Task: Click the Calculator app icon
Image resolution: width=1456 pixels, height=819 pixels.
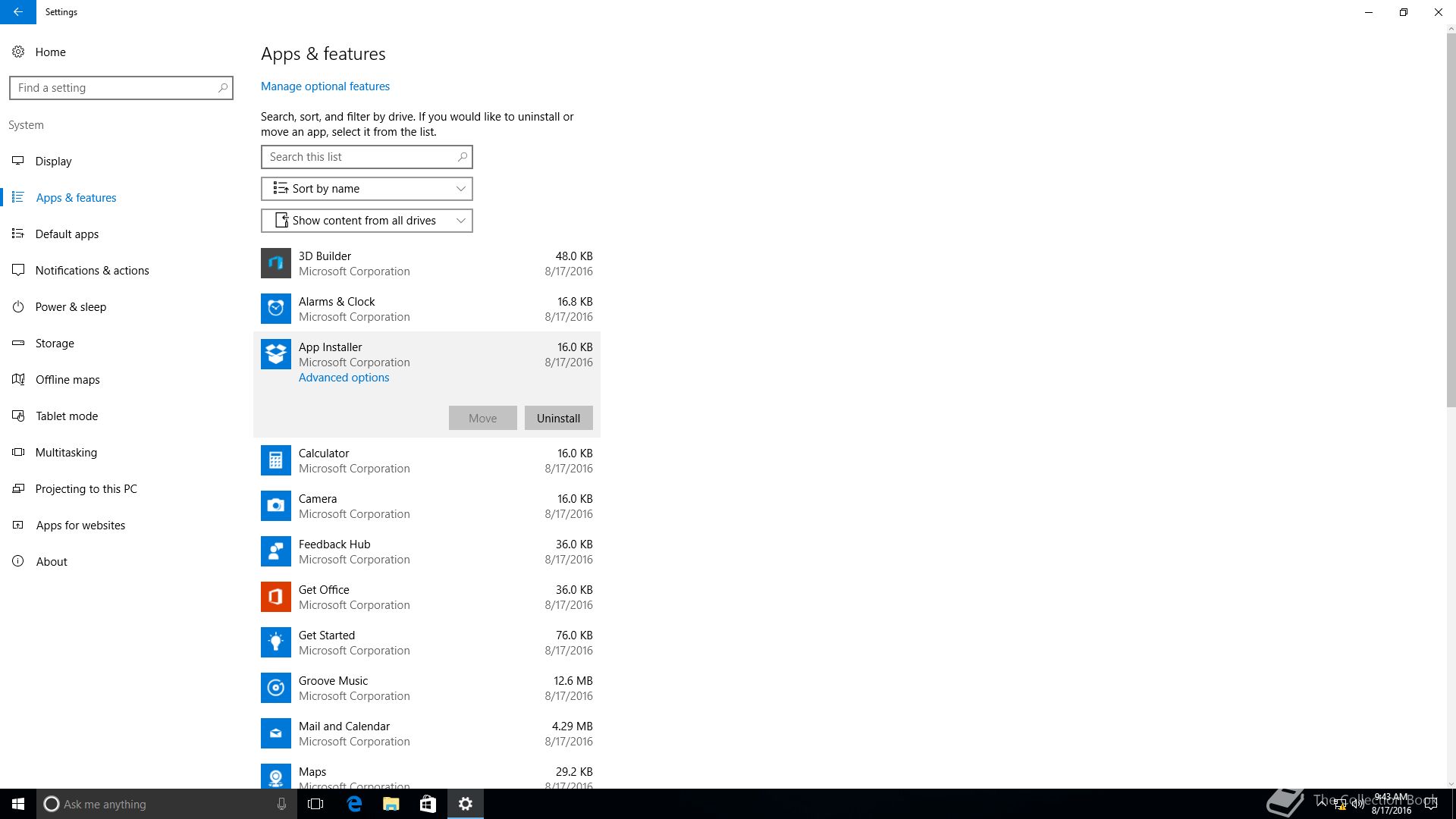Action: point(276,460)
